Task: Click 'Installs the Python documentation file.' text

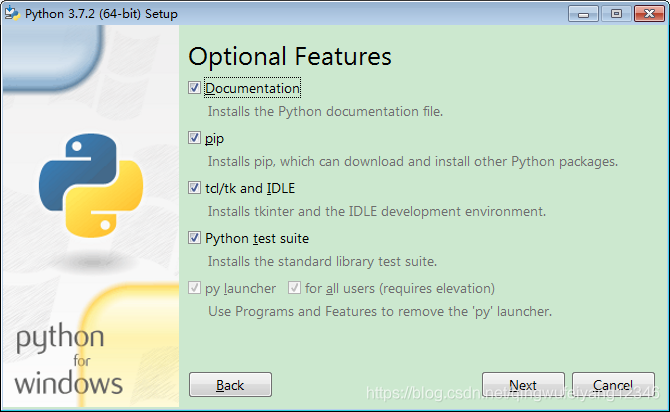Action: pos(325,112)
